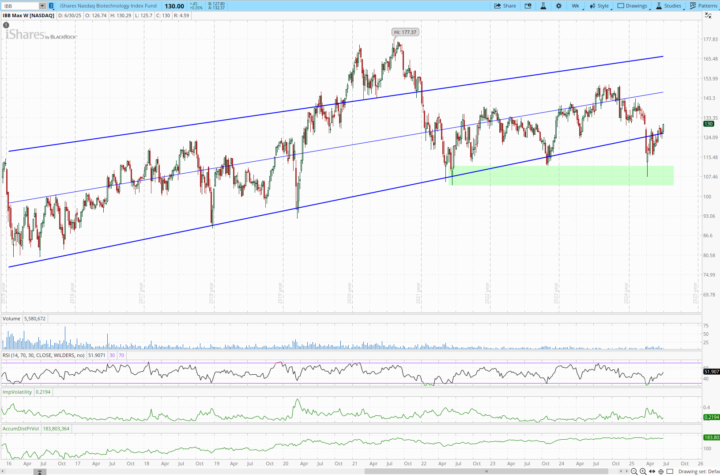Click the chart scale toggle icon at top right
Viewport: 720px width, 475px height.
pyautogui.click(x=708, y=16)
